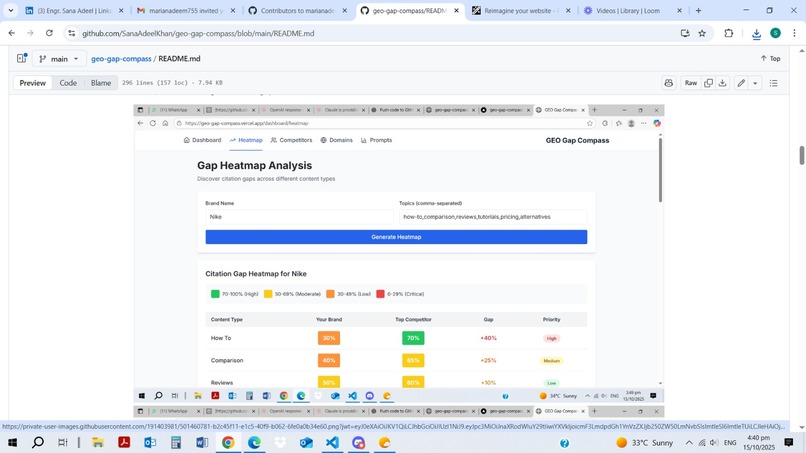The width and height of the screenshot is (806, 453).
Task: Open the geo-gap-compass repository link
Action: tap(121, 59)
